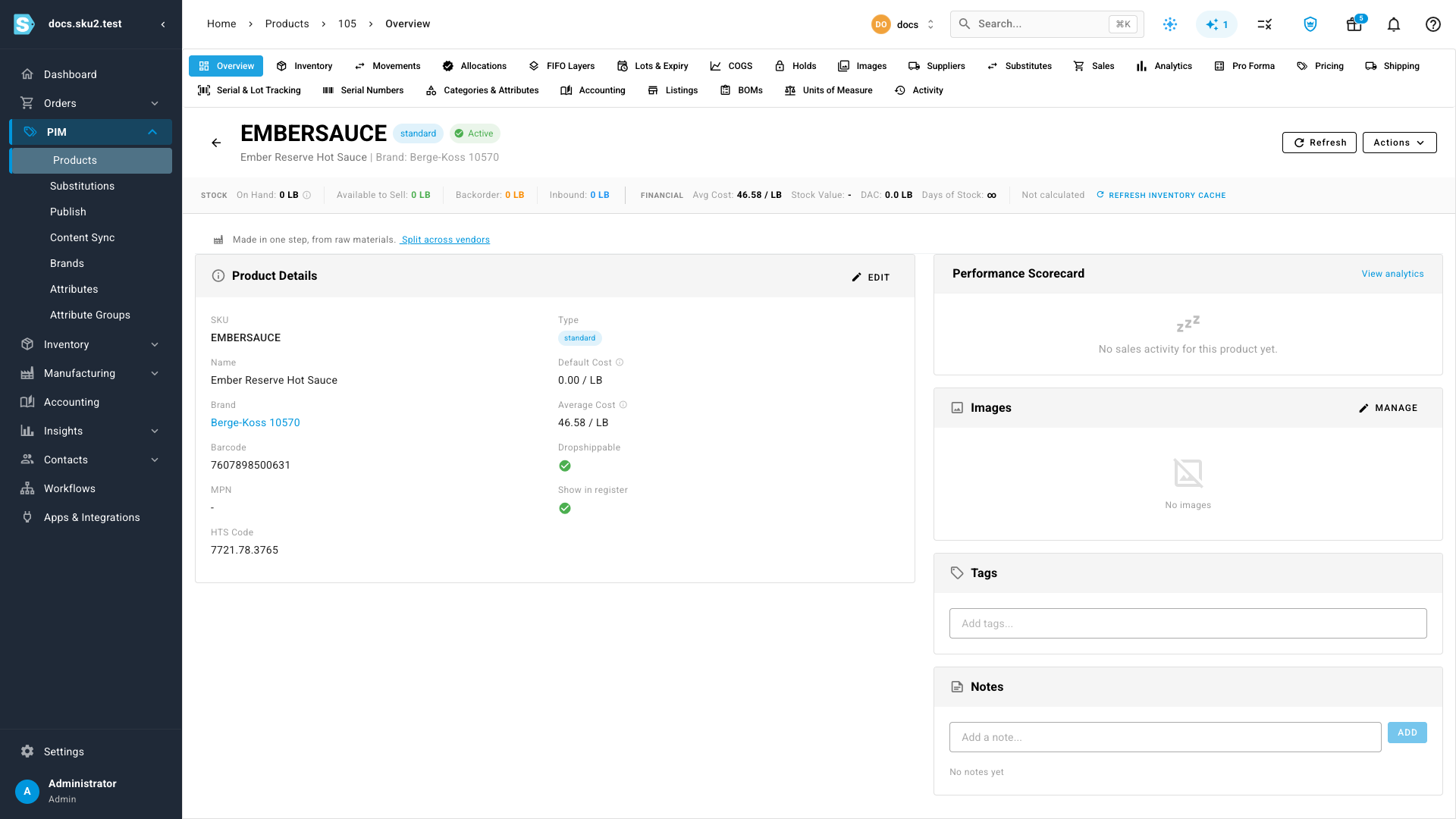The height and width of the screenshot is (819, 1456).
Task: Expand the Insights sidebar section
Action: [x=91, y=431]
